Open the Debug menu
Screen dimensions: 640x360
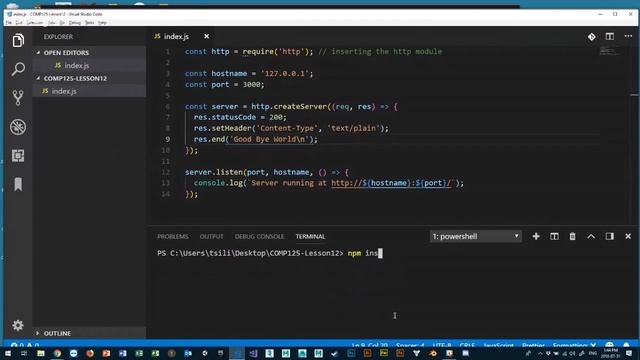pyautogui.click(x=75, y=23)
